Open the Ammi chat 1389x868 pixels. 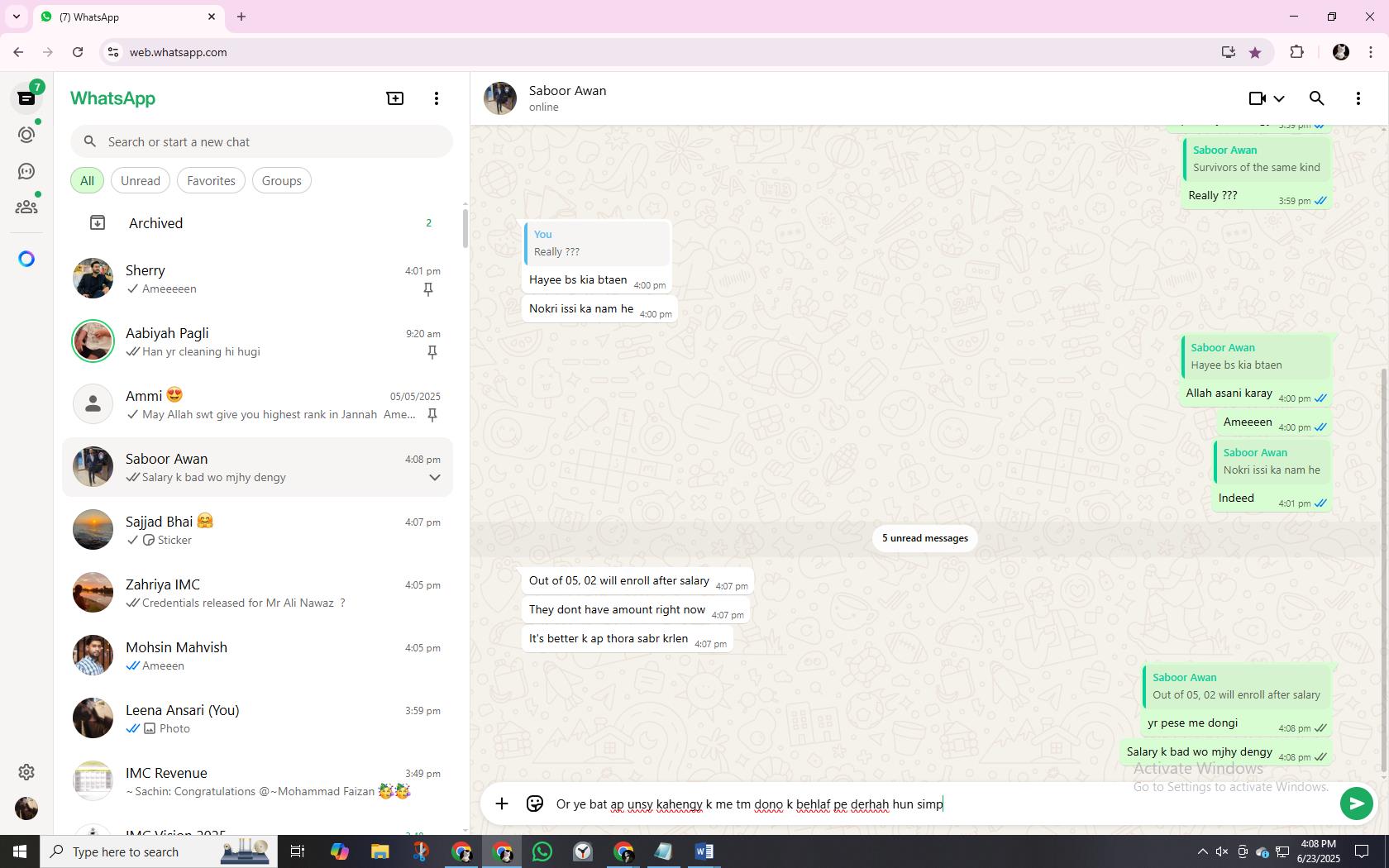point(258,405)
